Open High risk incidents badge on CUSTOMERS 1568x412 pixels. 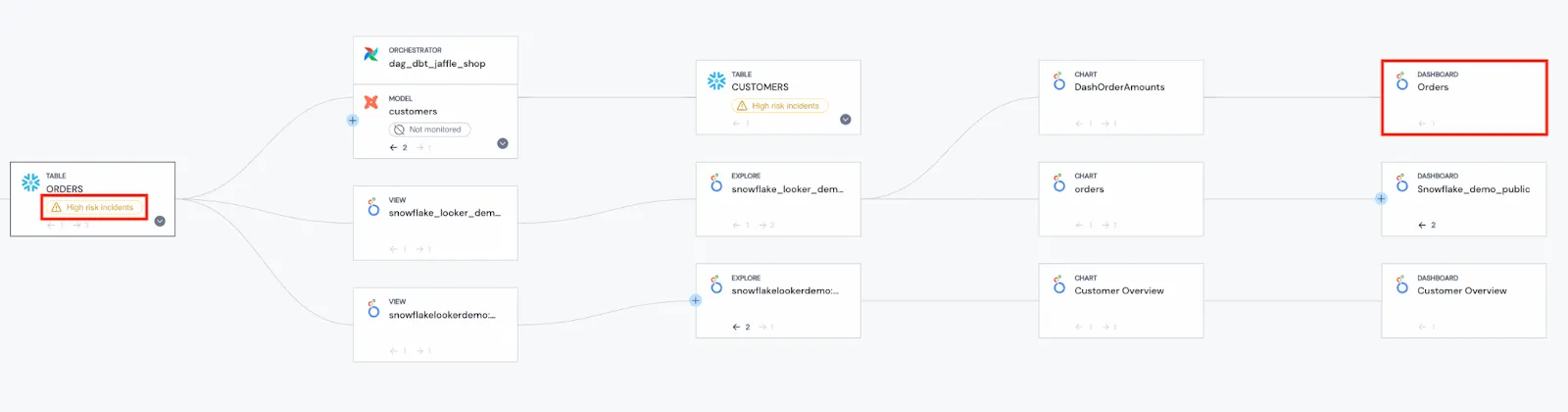click(x=780, y=105)
